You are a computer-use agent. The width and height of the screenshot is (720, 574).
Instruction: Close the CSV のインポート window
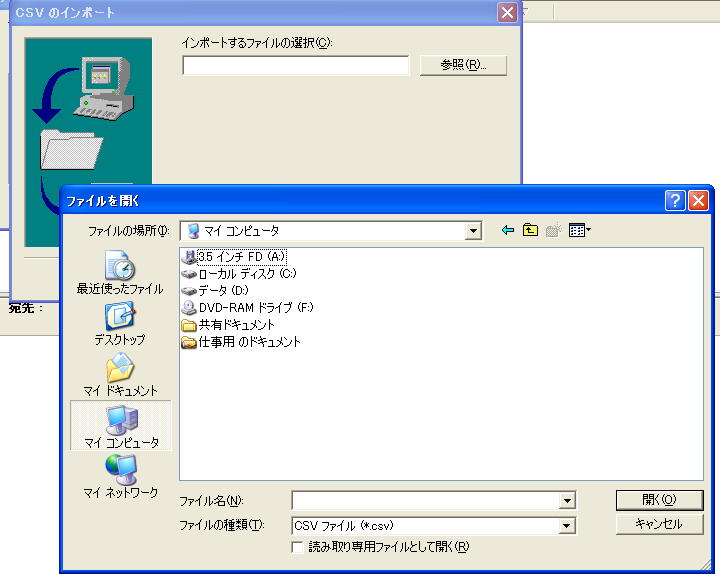coord(507,12)
